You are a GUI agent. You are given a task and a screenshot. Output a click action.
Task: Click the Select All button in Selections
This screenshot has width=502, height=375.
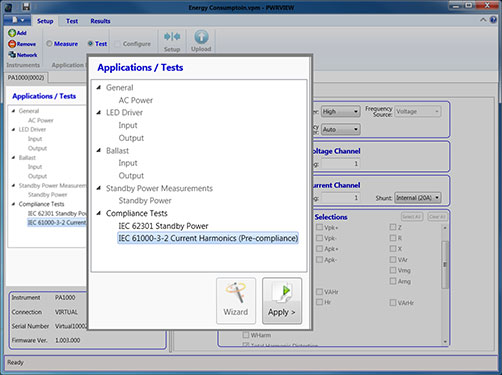[412, 217]
